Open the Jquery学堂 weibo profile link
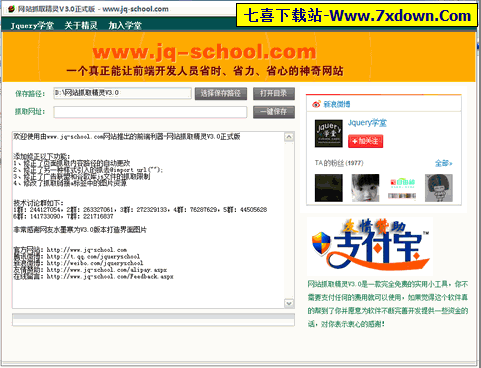Viewport: 481px width, 368px height. (367, 123)
